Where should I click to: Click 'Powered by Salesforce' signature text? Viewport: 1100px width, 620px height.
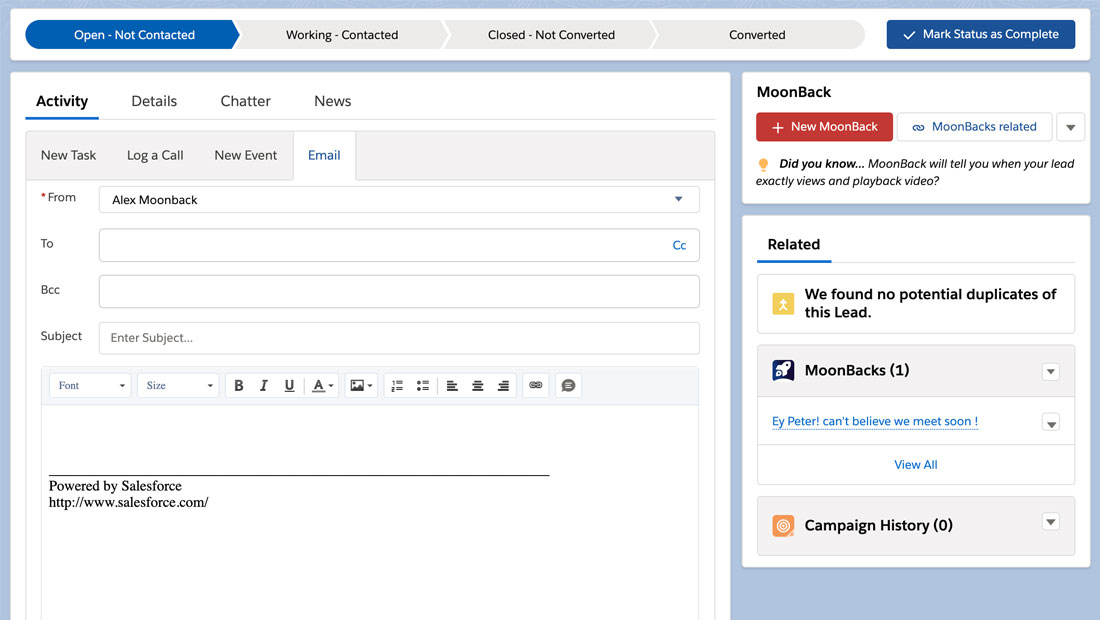(x=115, y=485)
